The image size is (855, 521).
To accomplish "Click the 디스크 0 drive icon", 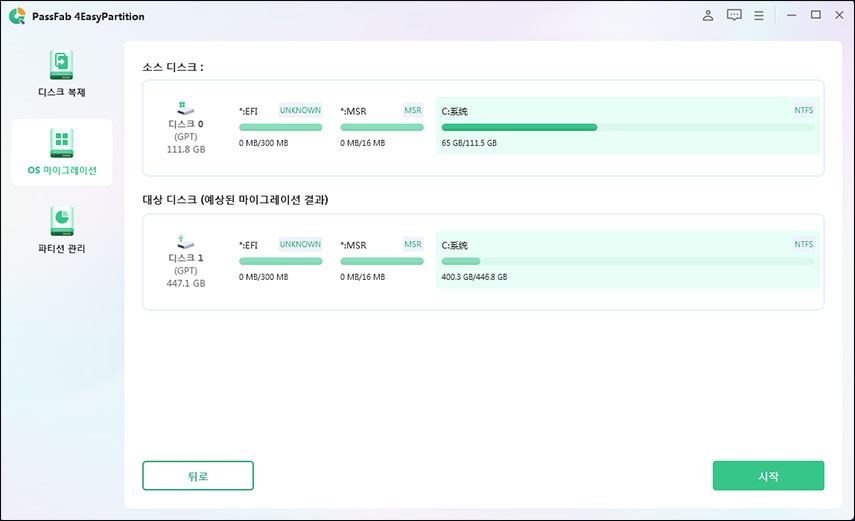I will [185, 107].
